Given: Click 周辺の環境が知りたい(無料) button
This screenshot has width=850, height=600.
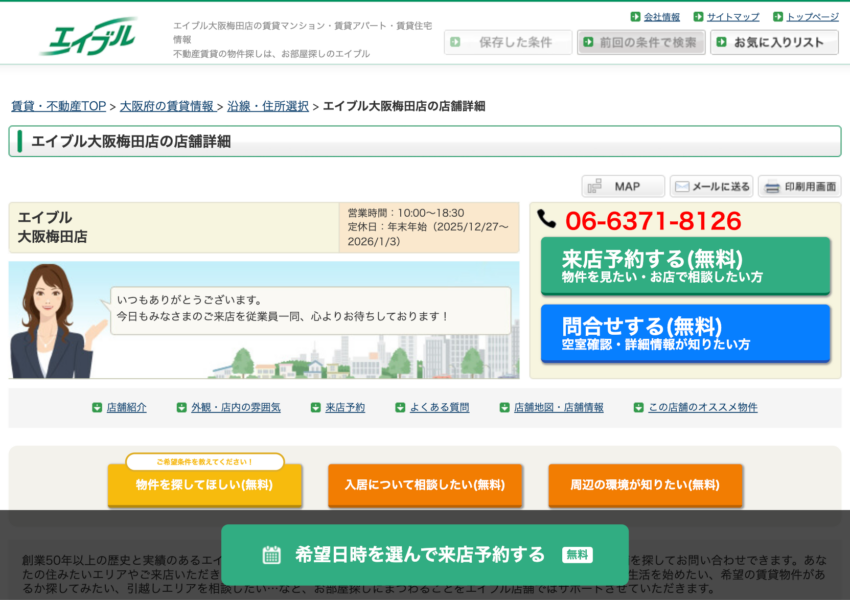Looking at the screenshot, I should coord(645,485).
